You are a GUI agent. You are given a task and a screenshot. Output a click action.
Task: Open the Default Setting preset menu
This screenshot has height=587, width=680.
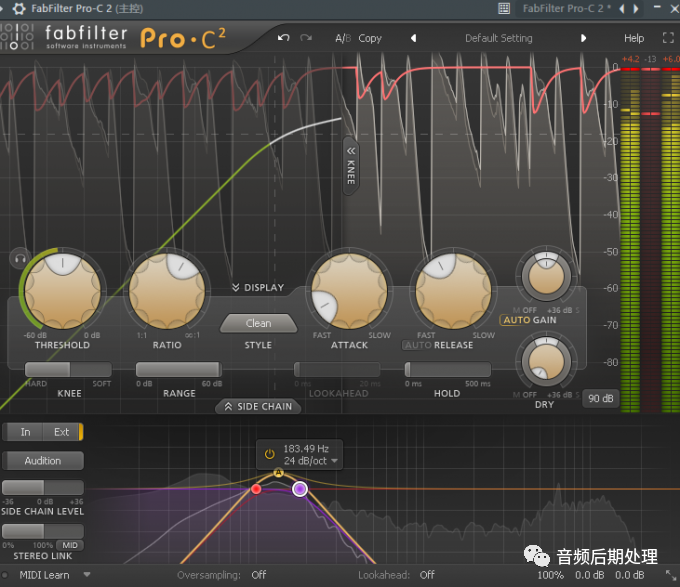click(499, 38)
